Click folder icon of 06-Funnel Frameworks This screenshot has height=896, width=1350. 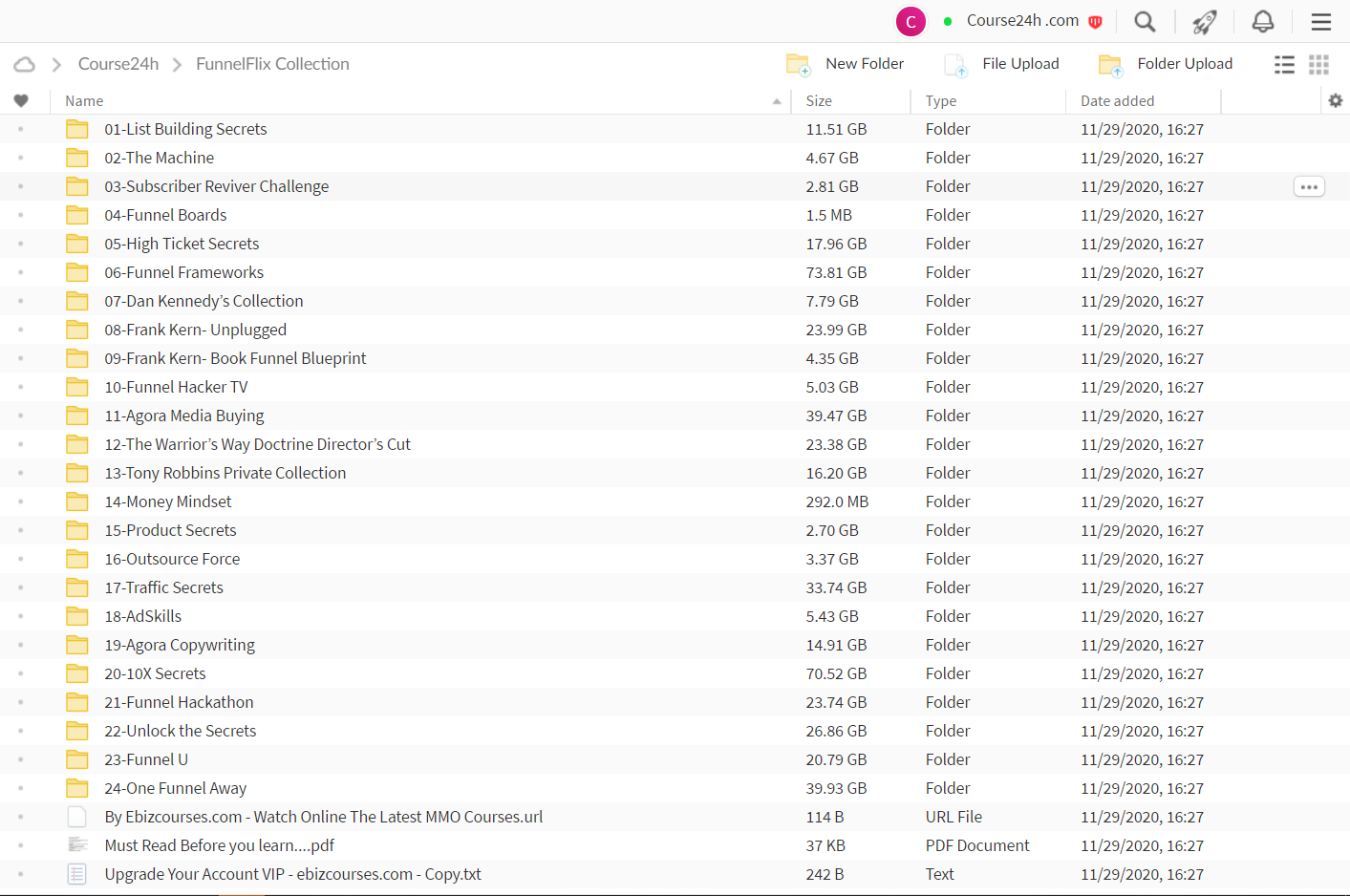[77, 272]
